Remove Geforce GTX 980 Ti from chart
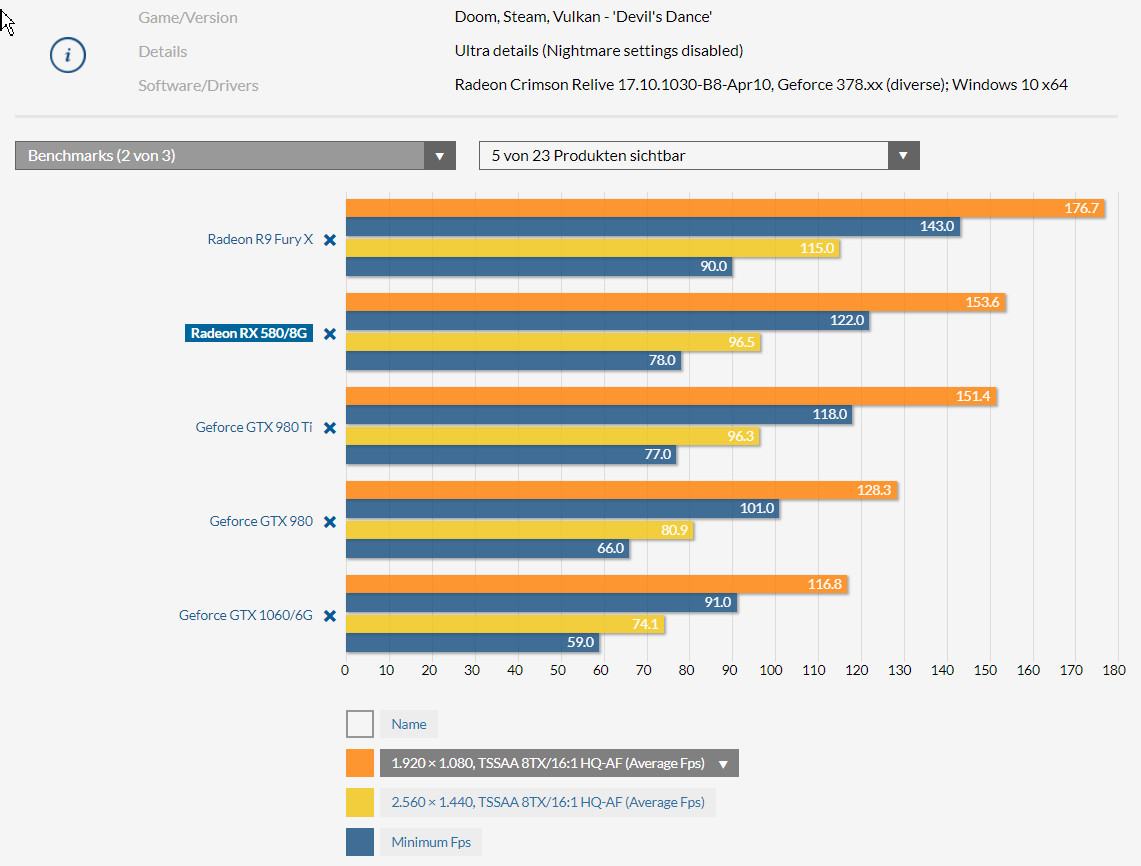 (x=330, y=427)
